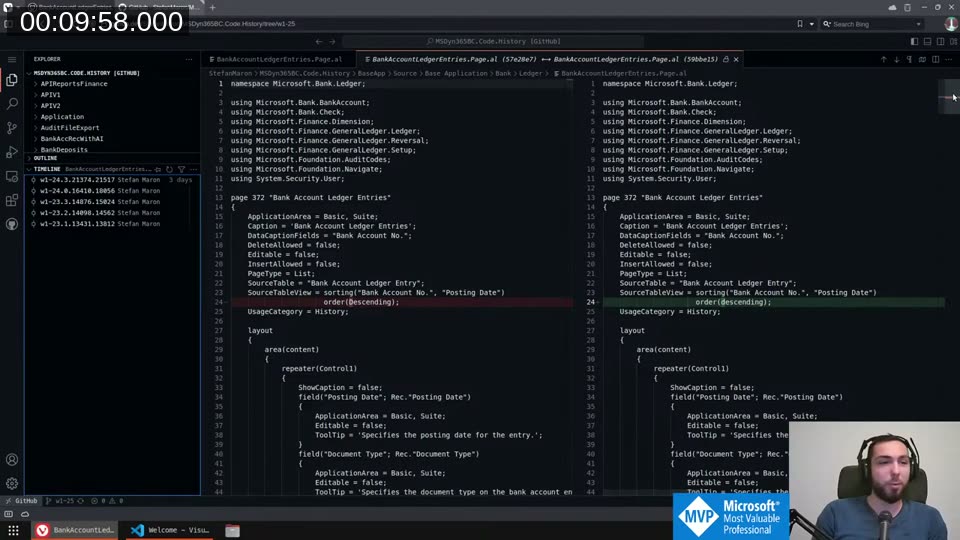This screenshot has height=540, width=960.
Task: Open the taskbar application grid launcher
Action: 13,530
